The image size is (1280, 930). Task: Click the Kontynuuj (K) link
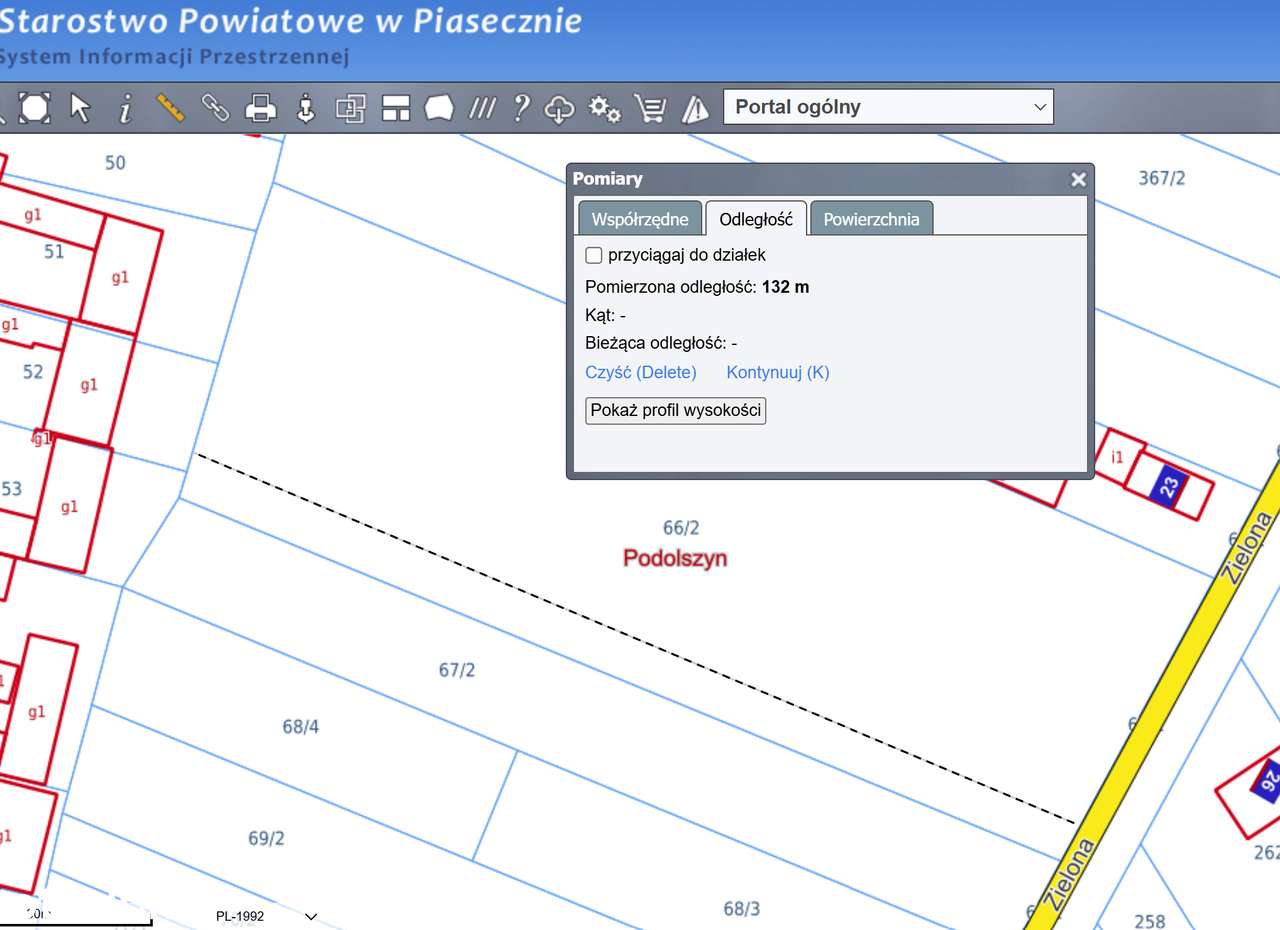pos(778,372)
